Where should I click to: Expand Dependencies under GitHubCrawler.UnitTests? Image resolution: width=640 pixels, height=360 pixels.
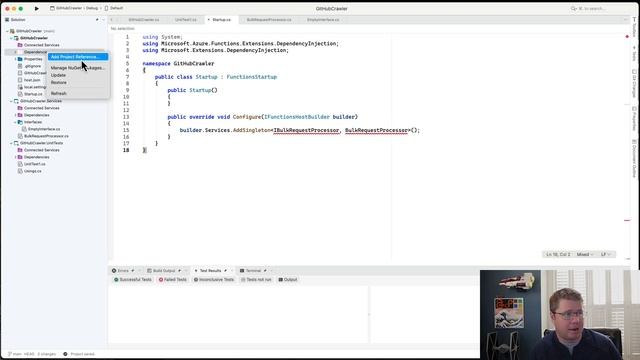[16, 157]
